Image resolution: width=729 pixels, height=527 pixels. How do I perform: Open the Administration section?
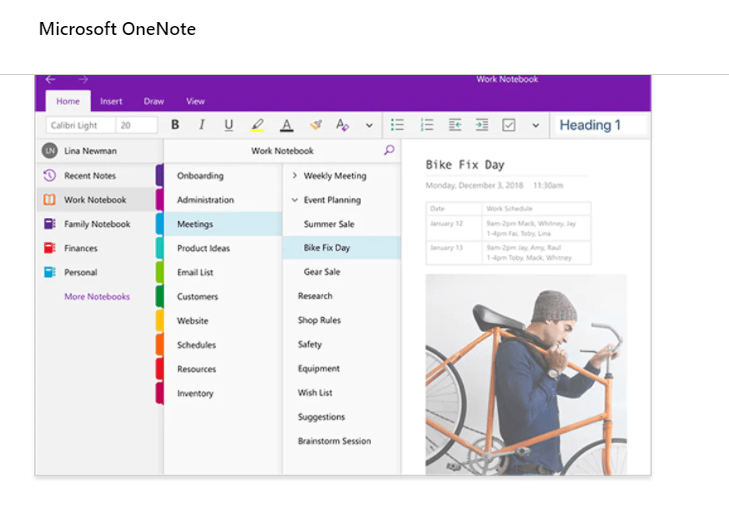[222, 200]
